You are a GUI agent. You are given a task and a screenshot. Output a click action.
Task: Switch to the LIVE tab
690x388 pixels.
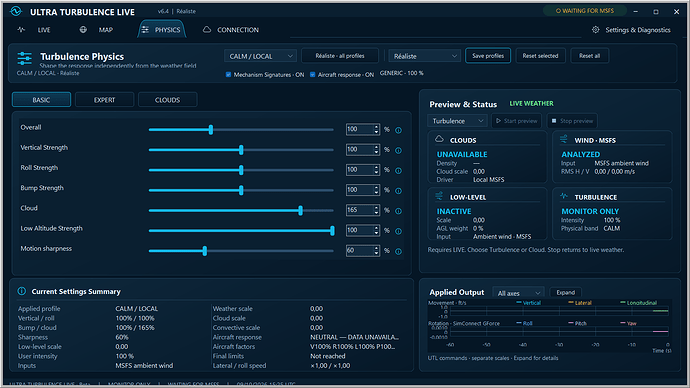pos(34,30)
